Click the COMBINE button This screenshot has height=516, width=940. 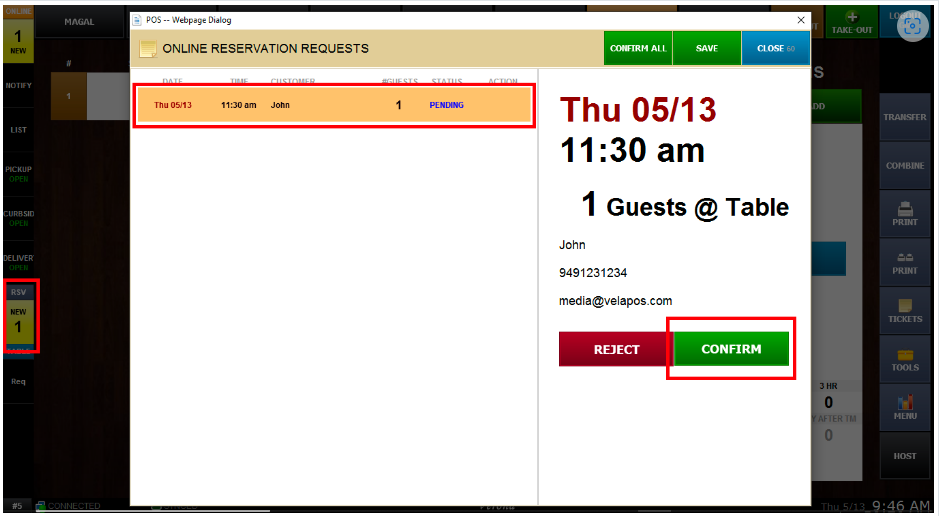click(904, 166)
